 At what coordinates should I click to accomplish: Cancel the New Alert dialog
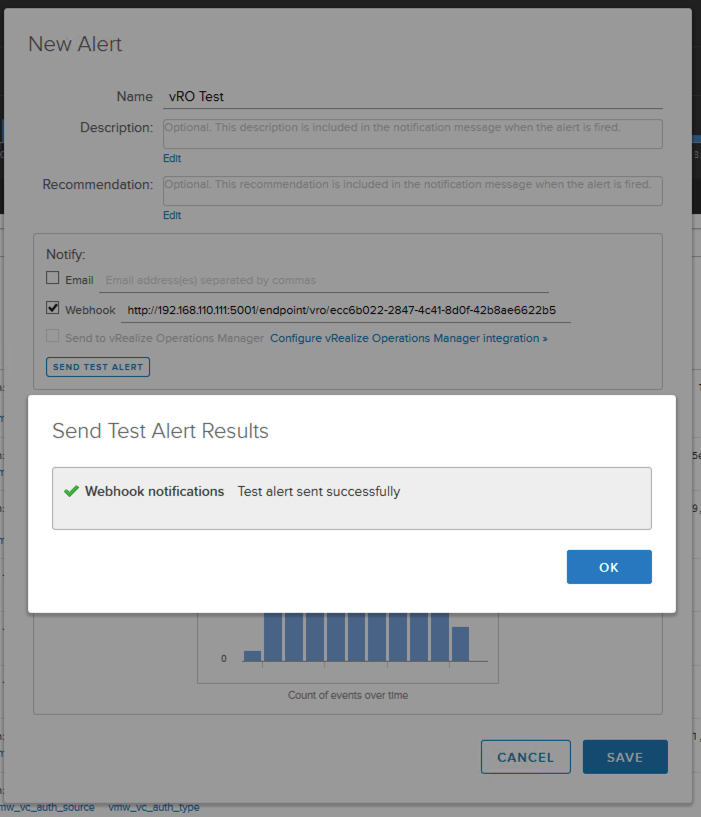(x=525, y=757)
